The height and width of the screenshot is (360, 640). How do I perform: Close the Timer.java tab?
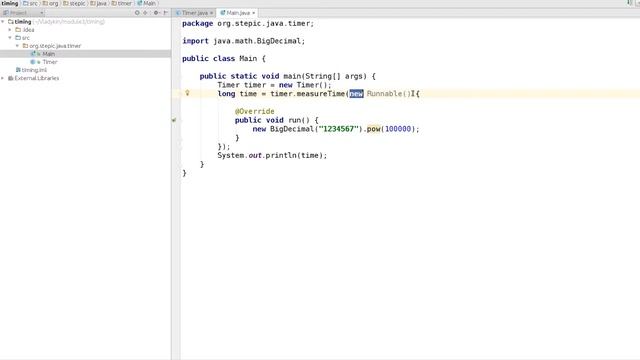coord(211,13)
